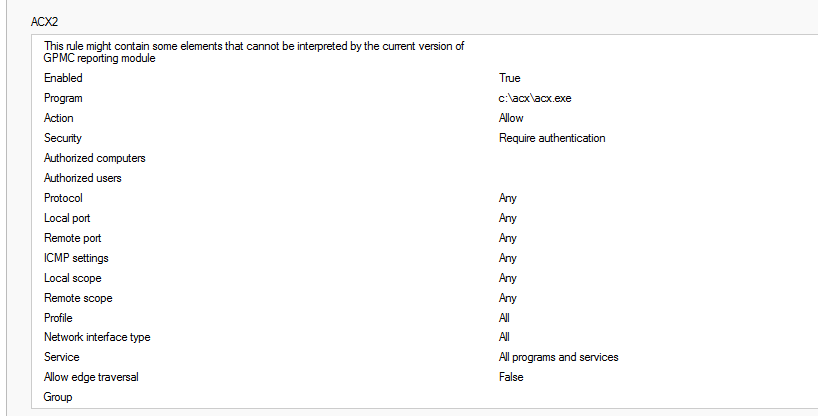Click the All value for Profile
The image size is (826, 416).
tap(504, 318)
